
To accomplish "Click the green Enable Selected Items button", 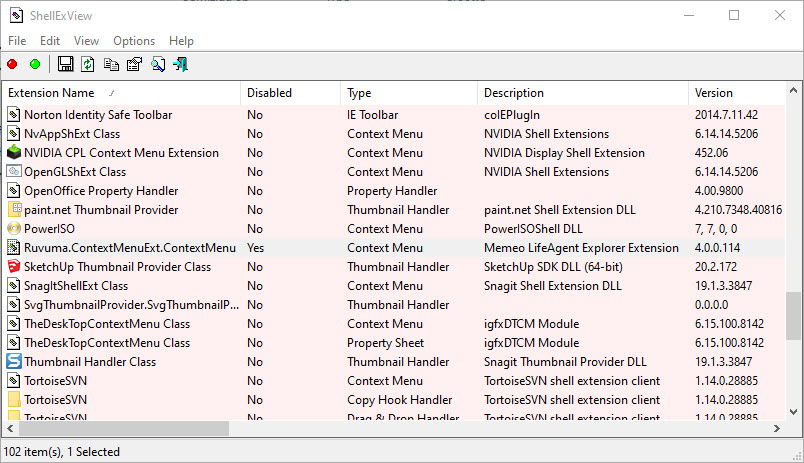I will (x=35, y=64).
